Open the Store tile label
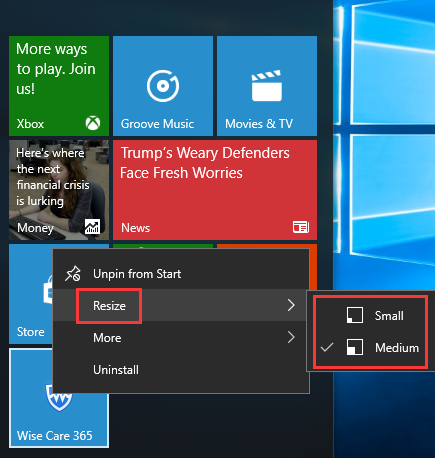 pos(30,332)
